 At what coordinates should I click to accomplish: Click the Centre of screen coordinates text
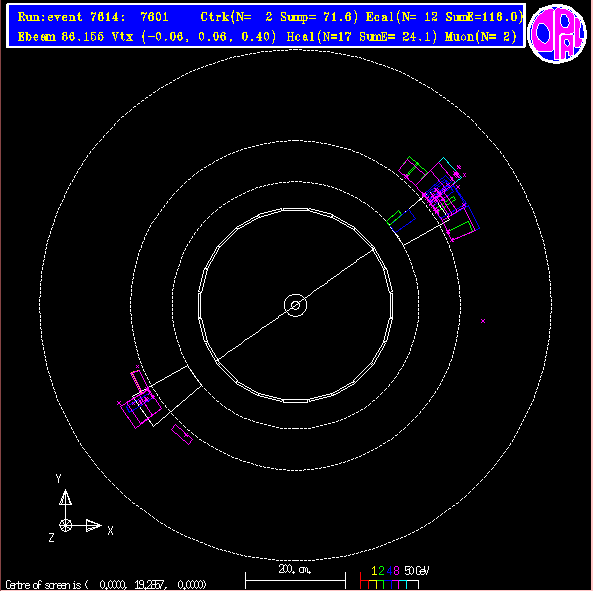click(106, 585)
